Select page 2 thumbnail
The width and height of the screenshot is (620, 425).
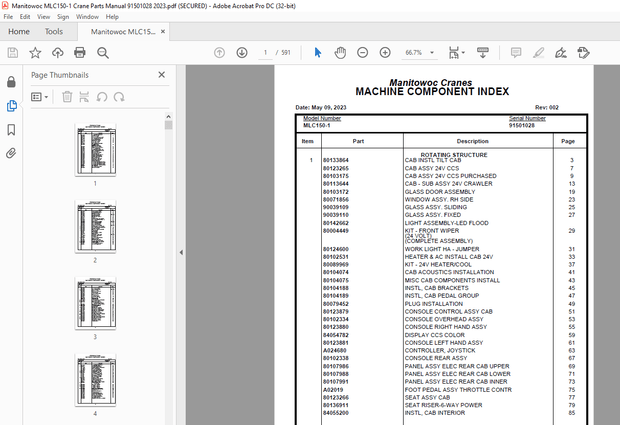pyautogui.click(x=95, y=226)
